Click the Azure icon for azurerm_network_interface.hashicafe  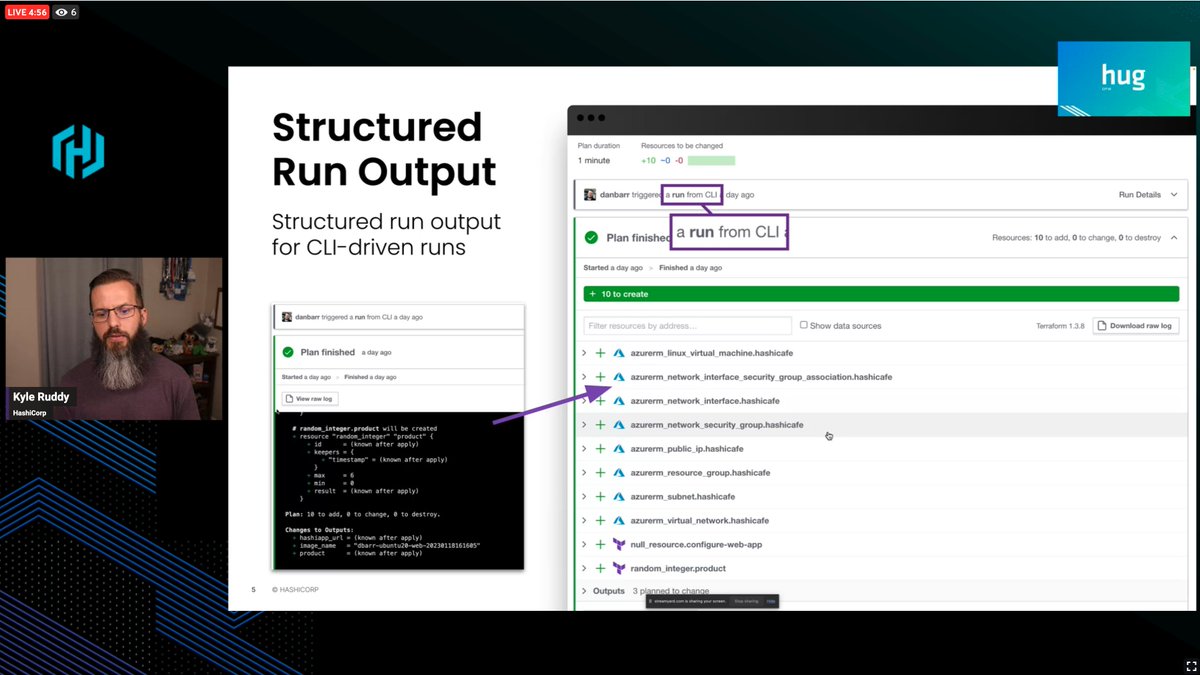[619, 401]
